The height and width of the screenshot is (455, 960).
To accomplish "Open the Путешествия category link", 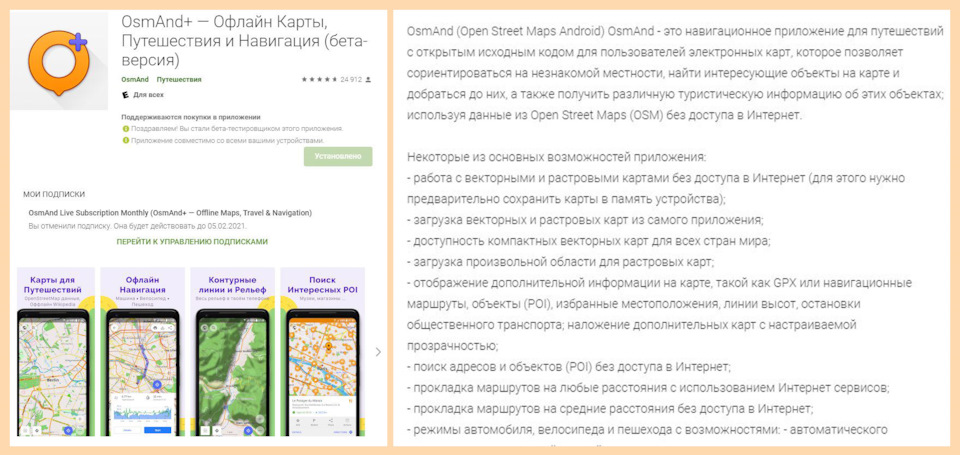I will [179, 80].
